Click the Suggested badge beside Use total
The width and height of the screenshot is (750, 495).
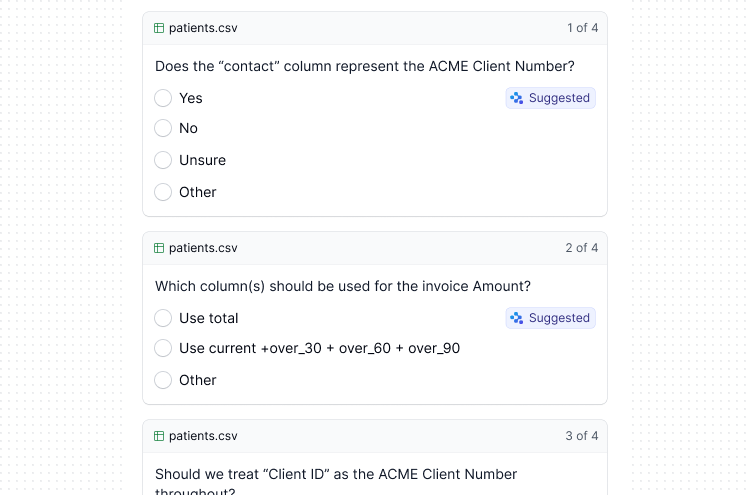click(x=551, y=318)
